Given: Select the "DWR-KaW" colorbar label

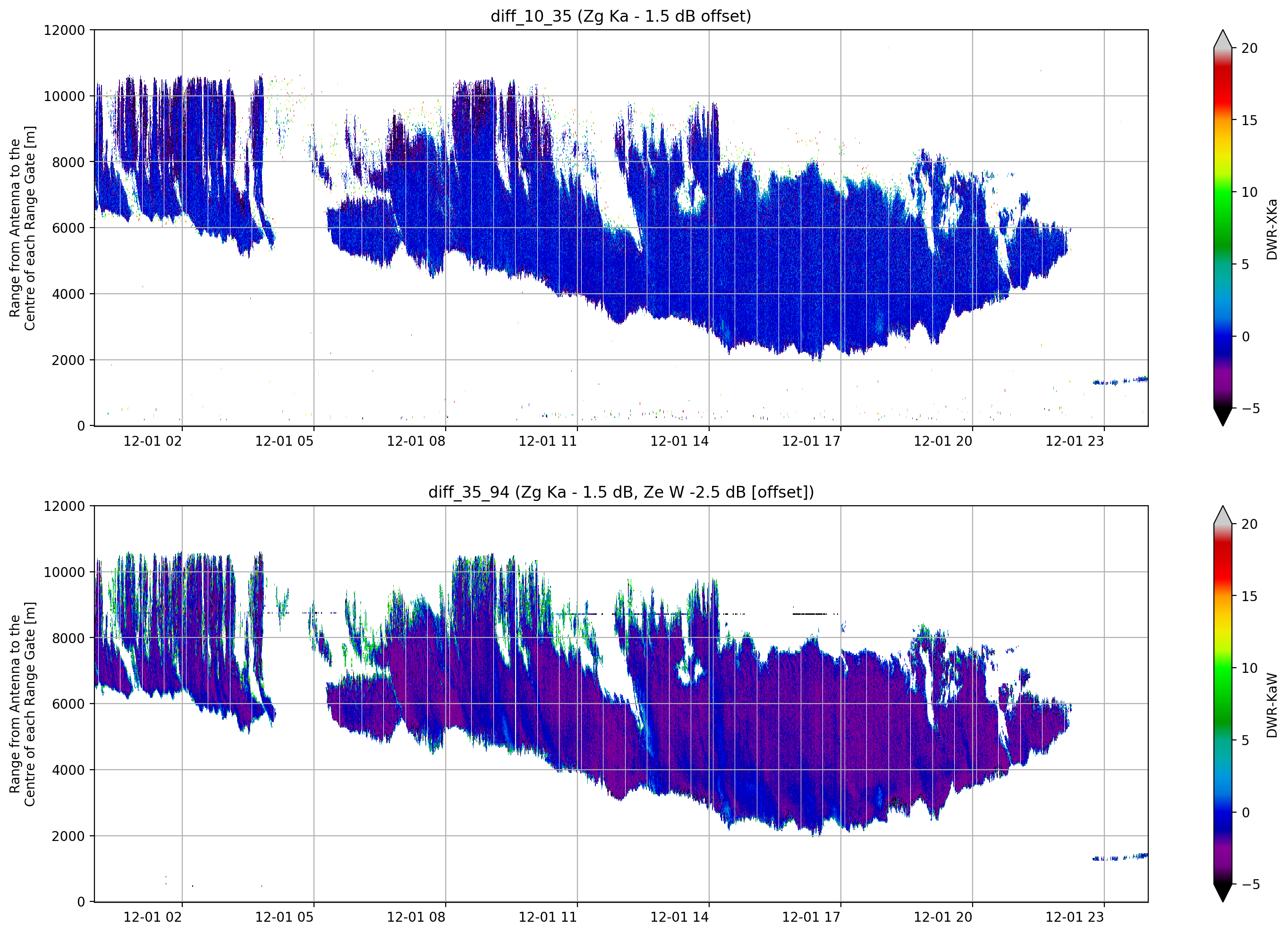Looking at the screenshot, I should (1272, 705).
